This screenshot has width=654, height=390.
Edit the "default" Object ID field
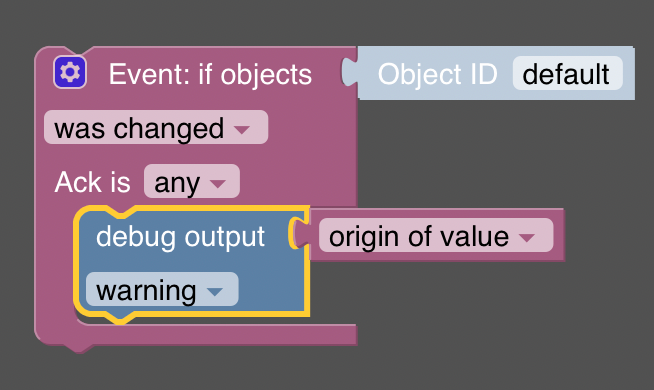567,73
